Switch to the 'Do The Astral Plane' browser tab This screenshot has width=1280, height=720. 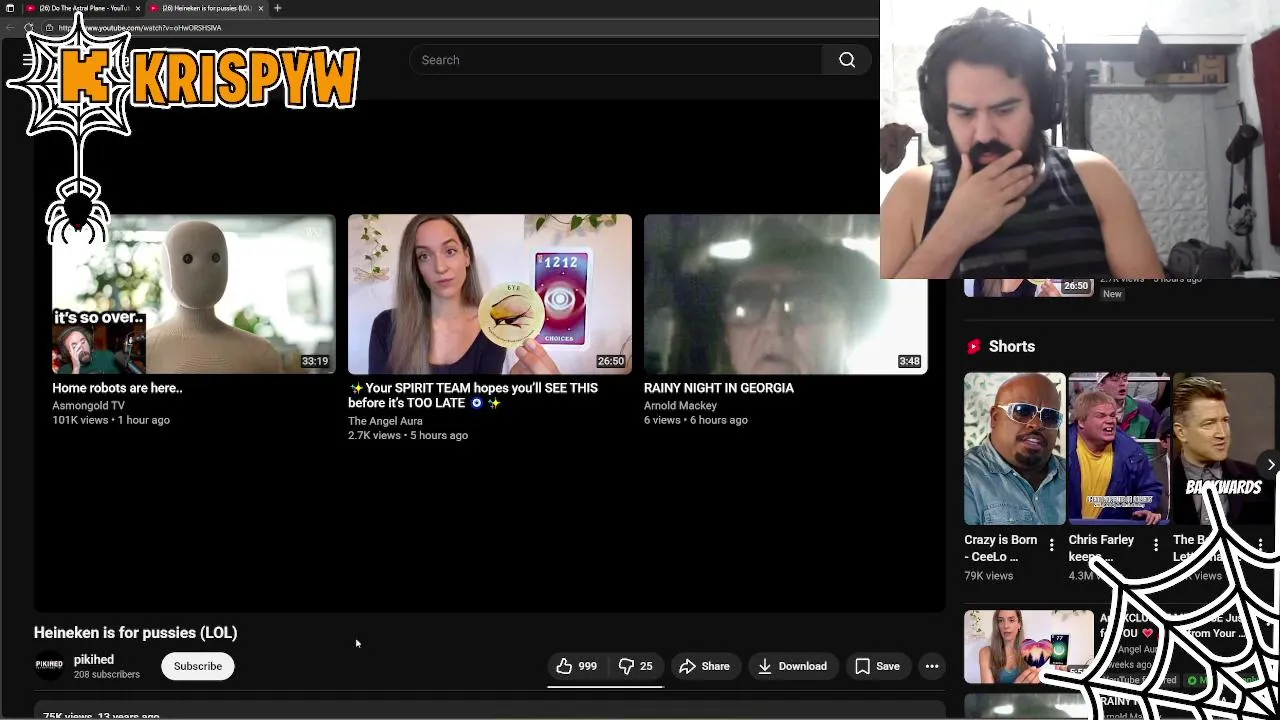[x=82, y=8]
